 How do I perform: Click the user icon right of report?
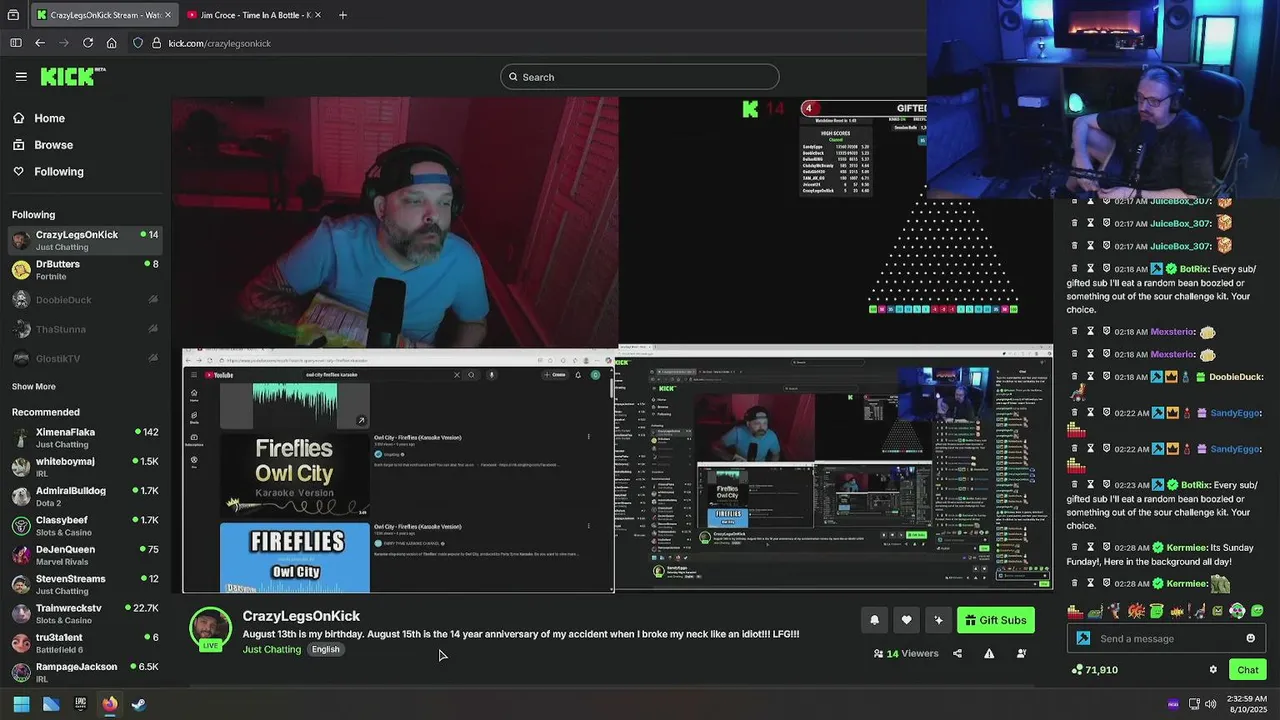[1021, 654]
